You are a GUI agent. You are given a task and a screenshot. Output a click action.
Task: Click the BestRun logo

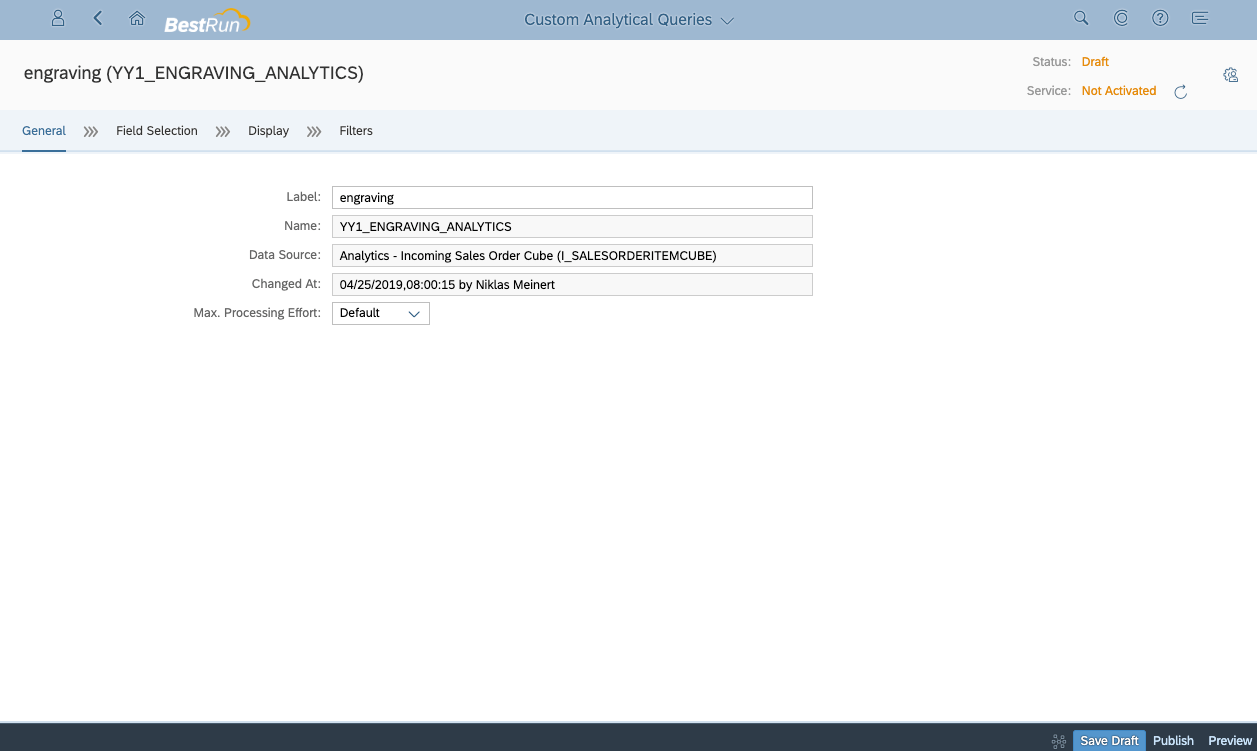point(209,19)
